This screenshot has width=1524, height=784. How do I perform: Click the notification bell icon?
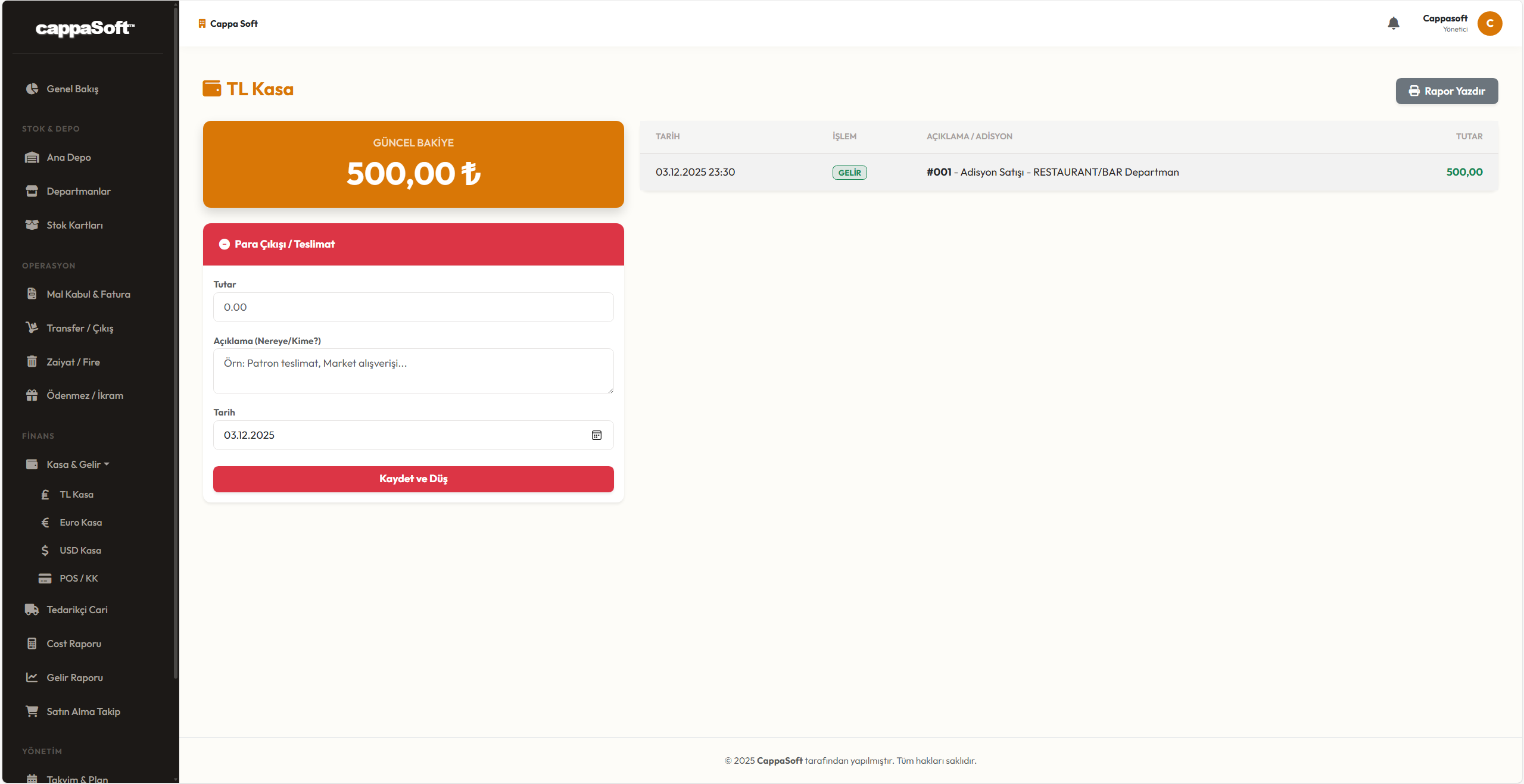(x=1393, y=23)
